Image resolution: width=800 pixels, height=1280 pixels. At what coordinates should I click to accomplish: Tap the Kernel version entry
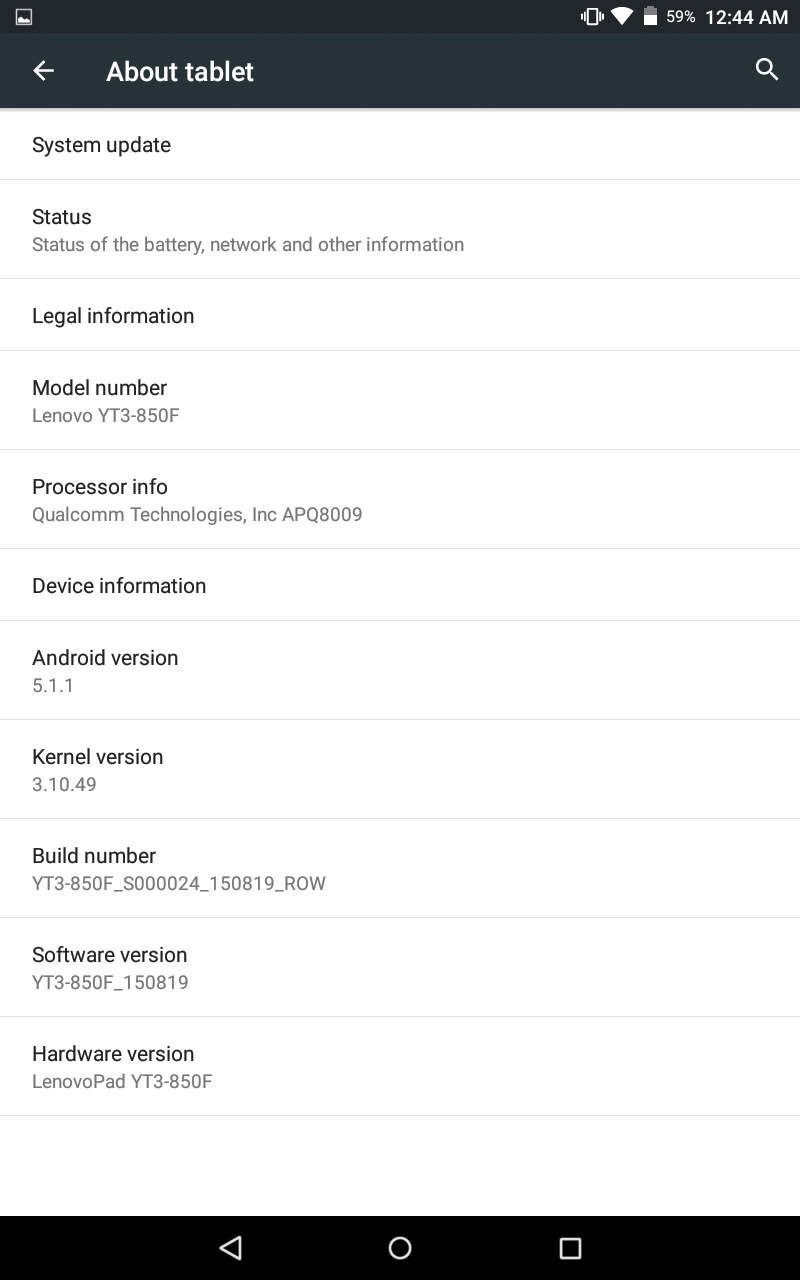400,769
